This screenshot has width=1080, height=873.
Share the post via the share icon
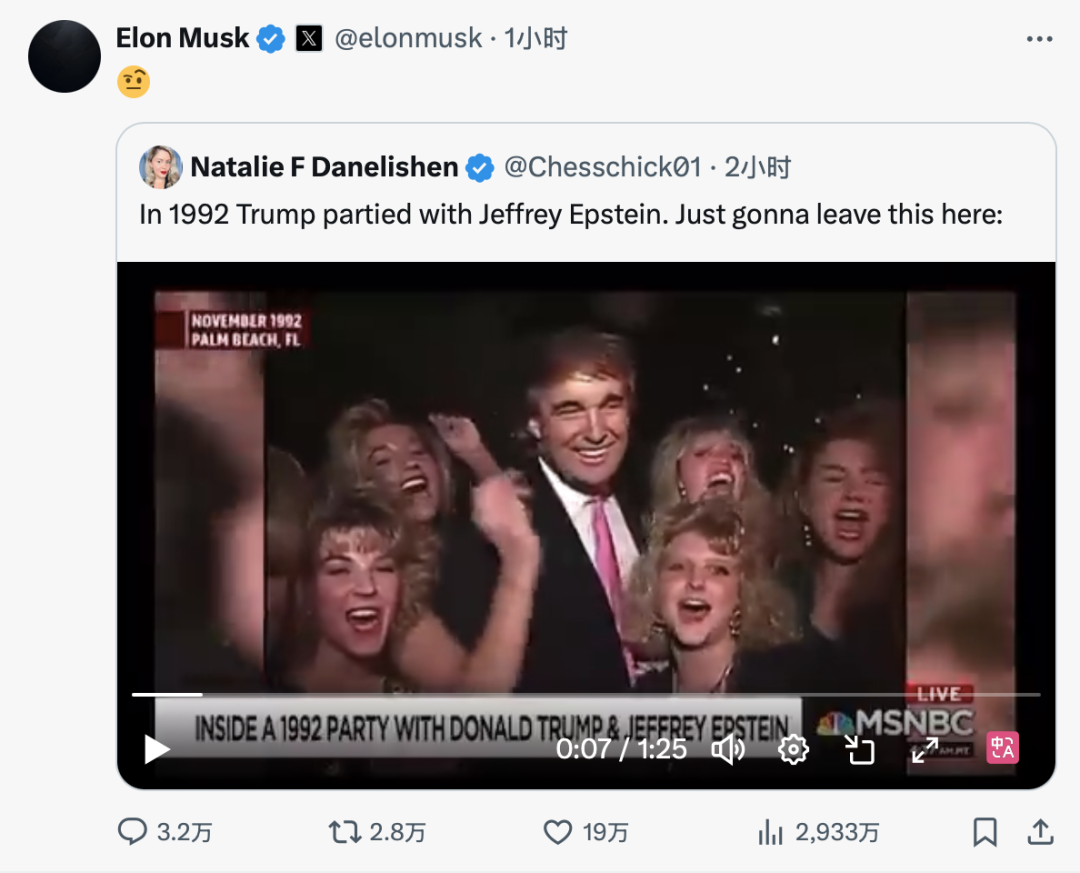coord(1040,831)
